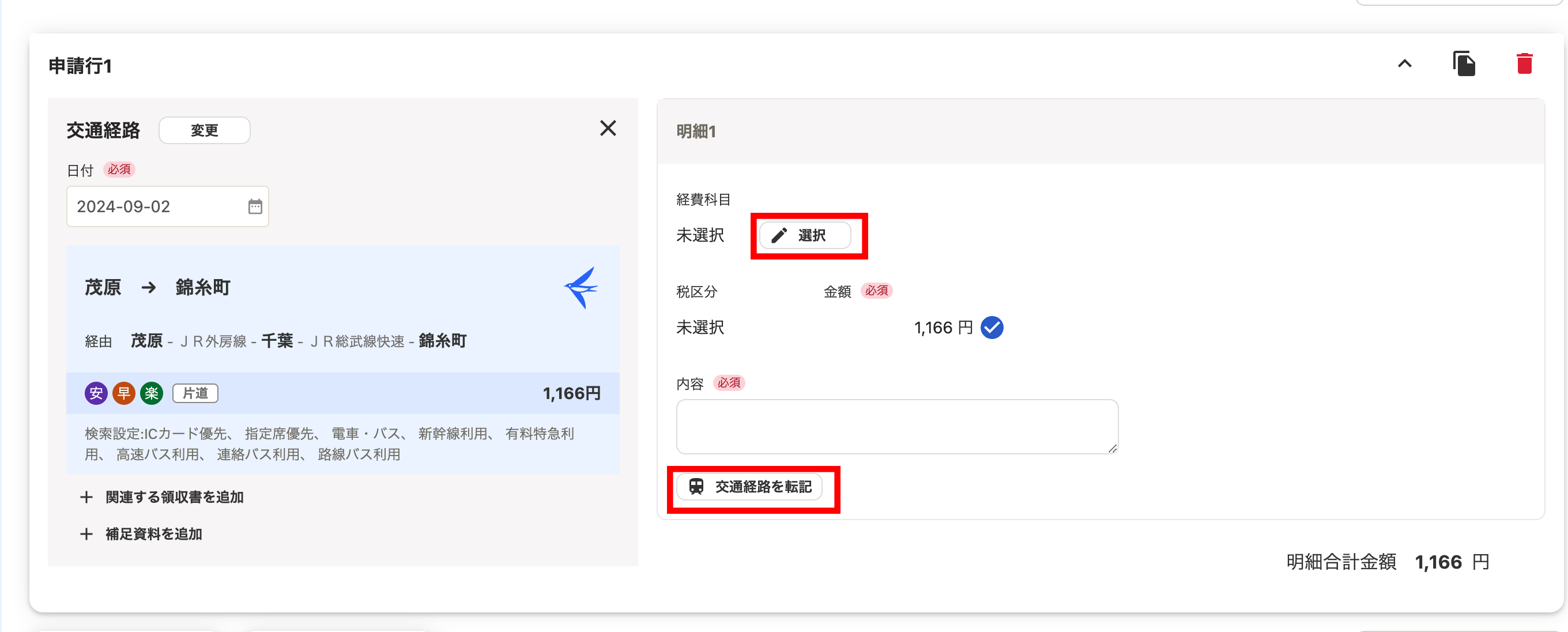
Task: Click the green 楽 badge icon
Action: tap(152, 393)
